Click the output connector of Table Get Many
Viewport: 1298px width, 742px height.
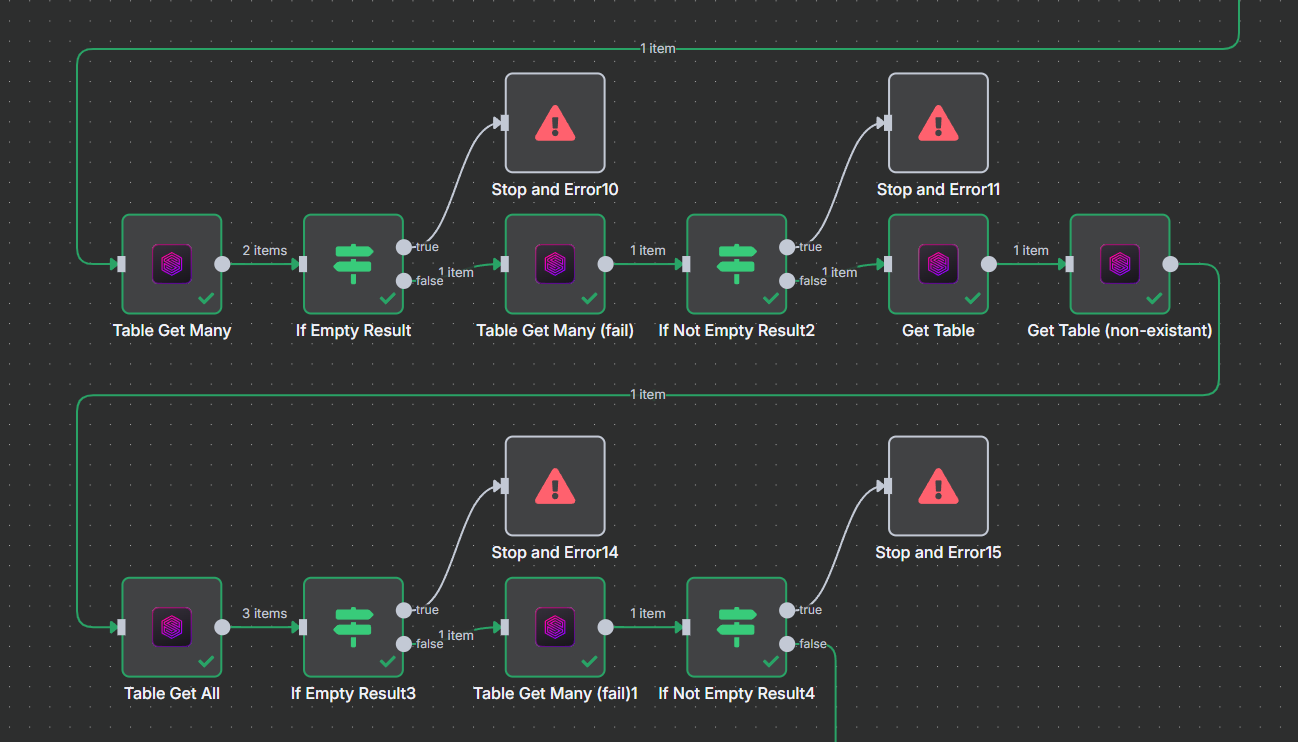[222, 264]
